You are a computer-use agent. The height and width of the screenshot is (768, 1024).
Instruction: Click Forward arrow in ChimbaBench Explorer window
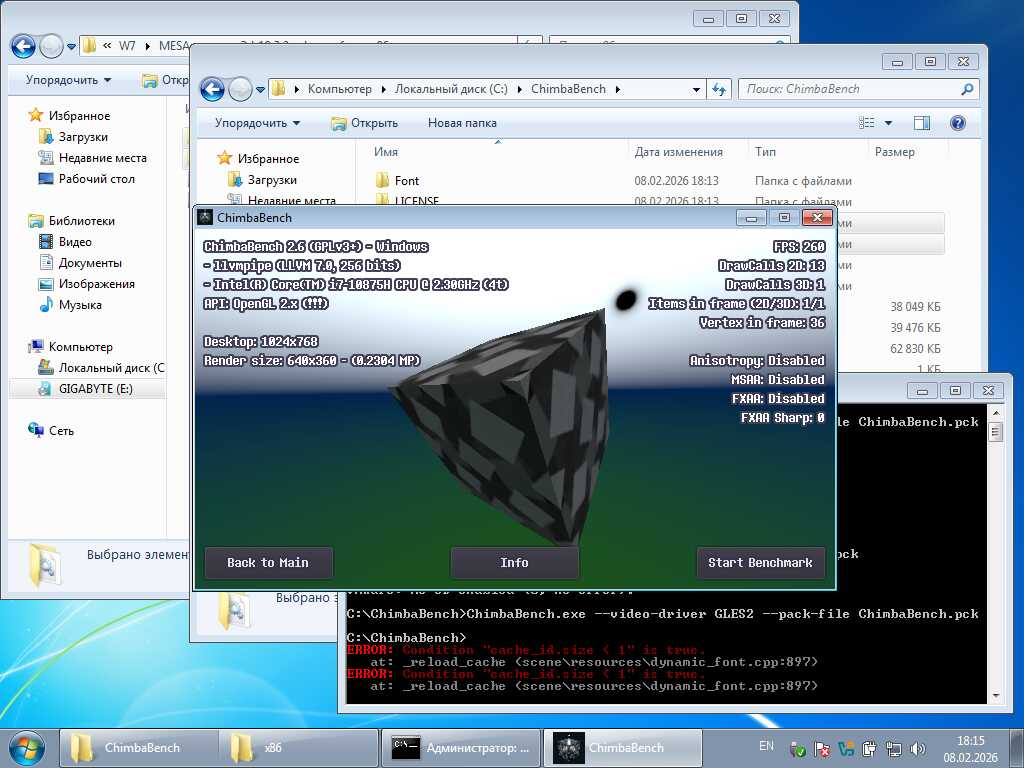(240, 89)
